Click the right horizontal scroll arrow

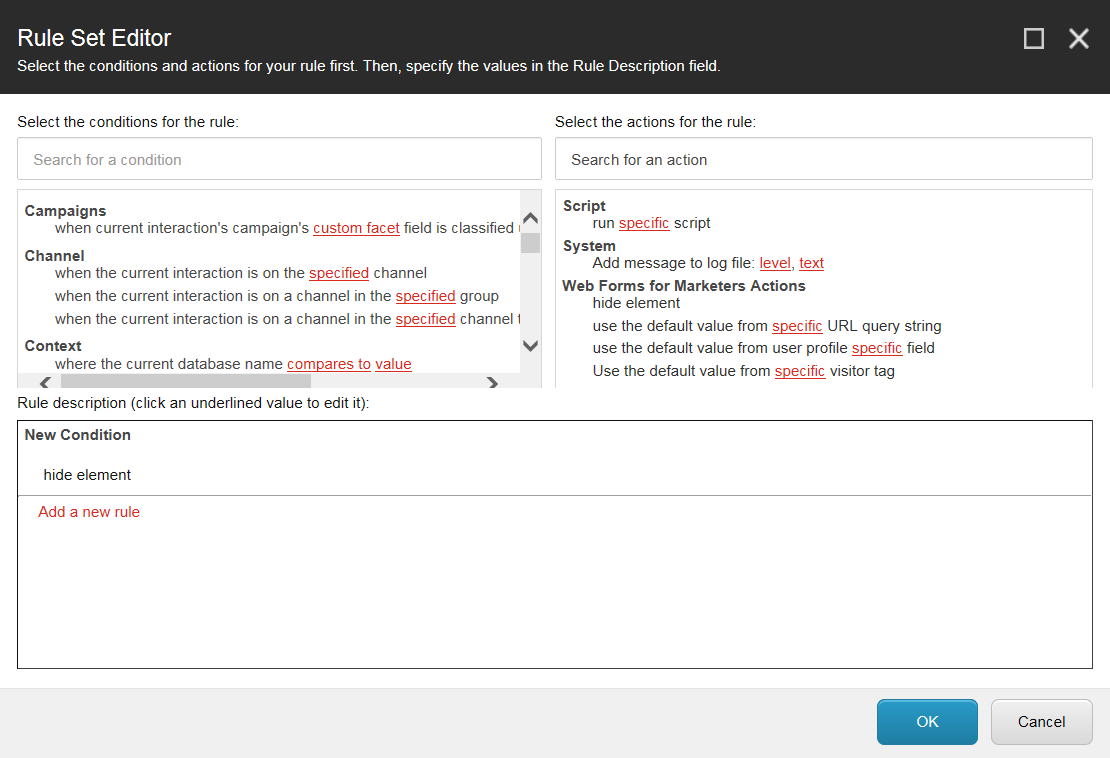[x=492, y=383]
